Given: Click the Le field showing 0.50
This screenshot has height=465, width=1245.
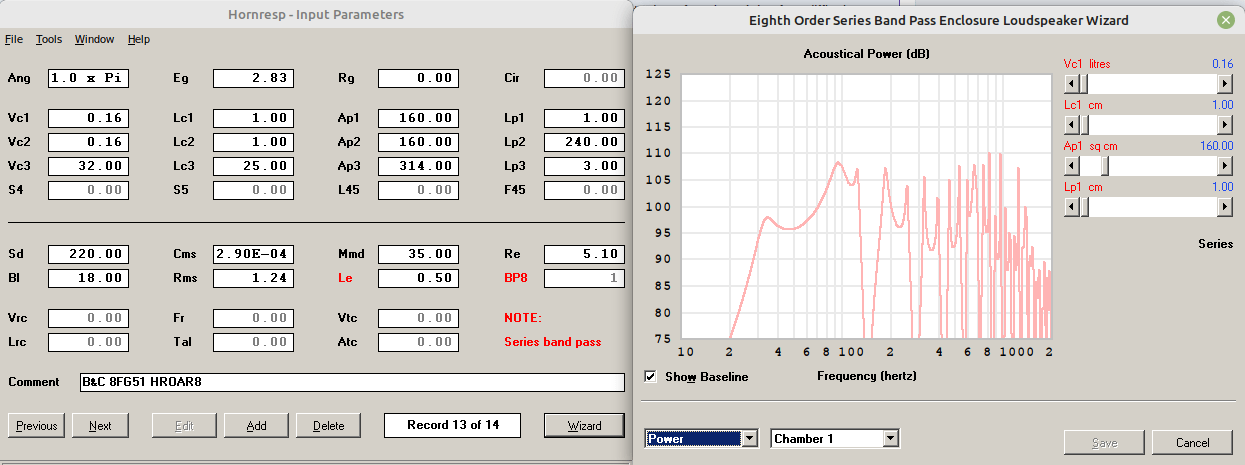Looking at the screenshot, I should coord(418,278).
